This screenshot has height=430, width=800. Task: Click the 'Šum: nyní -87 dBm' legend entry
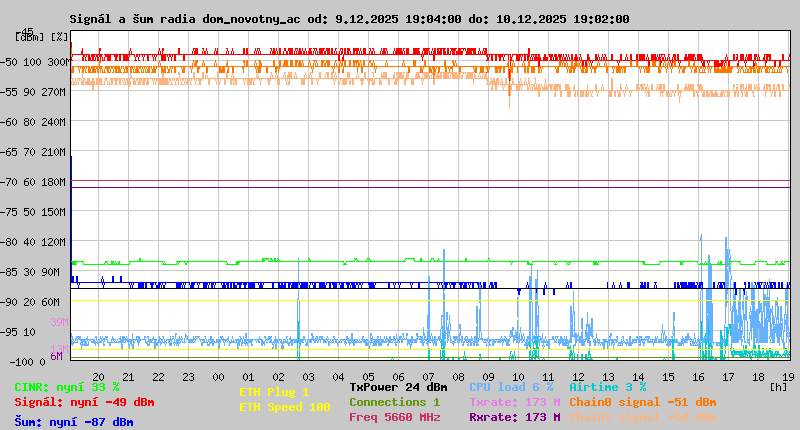click(x=74, y=422)
